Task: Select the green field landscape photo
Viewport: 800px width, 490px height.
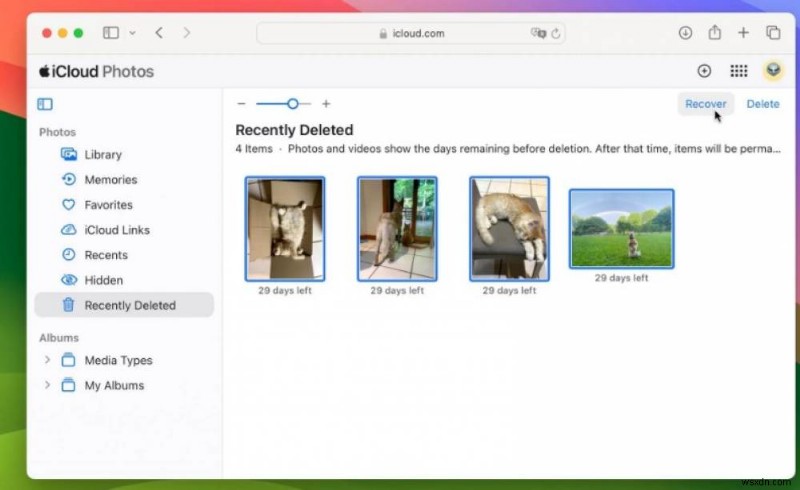Action: coord(621,229)
